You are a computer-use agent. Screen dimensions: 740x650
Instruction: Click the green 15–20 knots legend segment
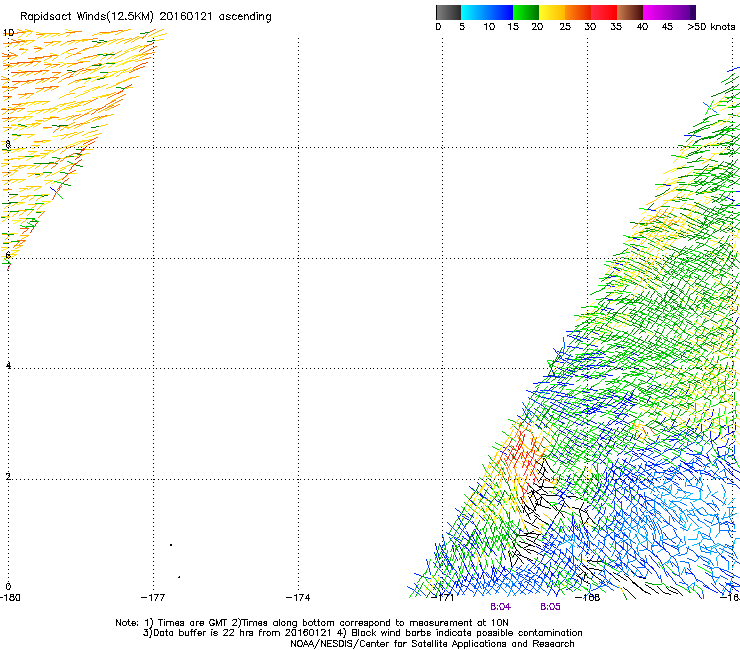point(526,12)
